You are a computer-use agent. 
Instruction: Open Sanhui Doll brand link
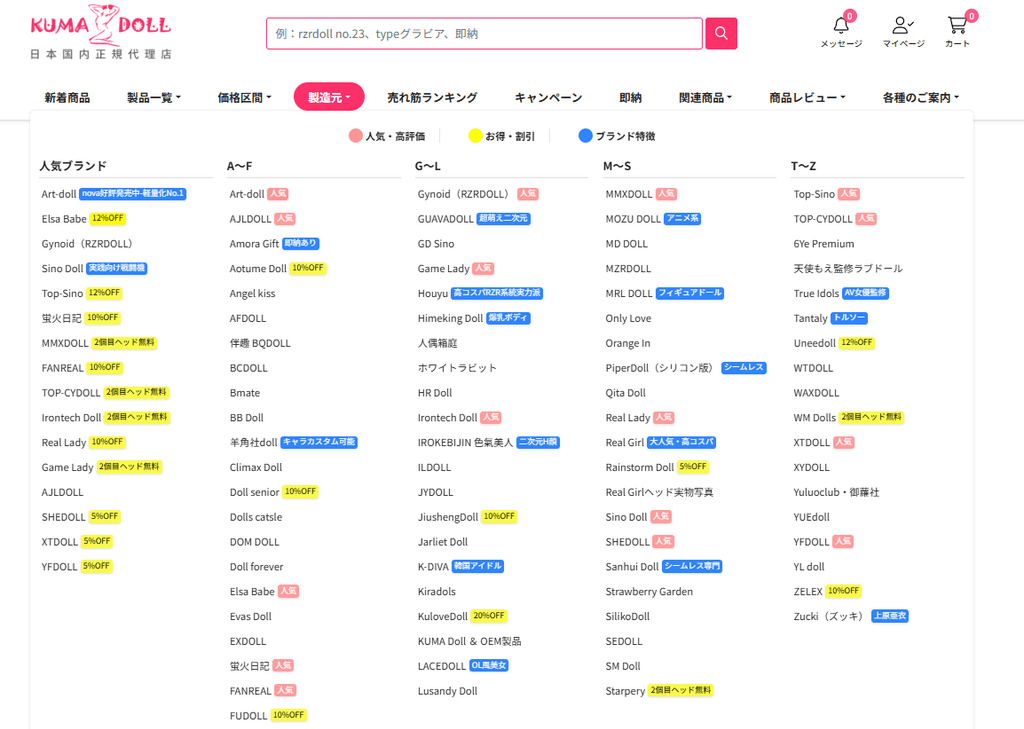[632, 566]
